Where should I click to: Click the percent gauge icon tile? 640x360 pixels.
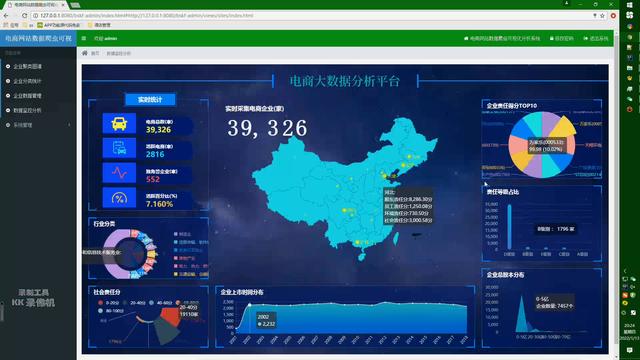tap(119, 198)
